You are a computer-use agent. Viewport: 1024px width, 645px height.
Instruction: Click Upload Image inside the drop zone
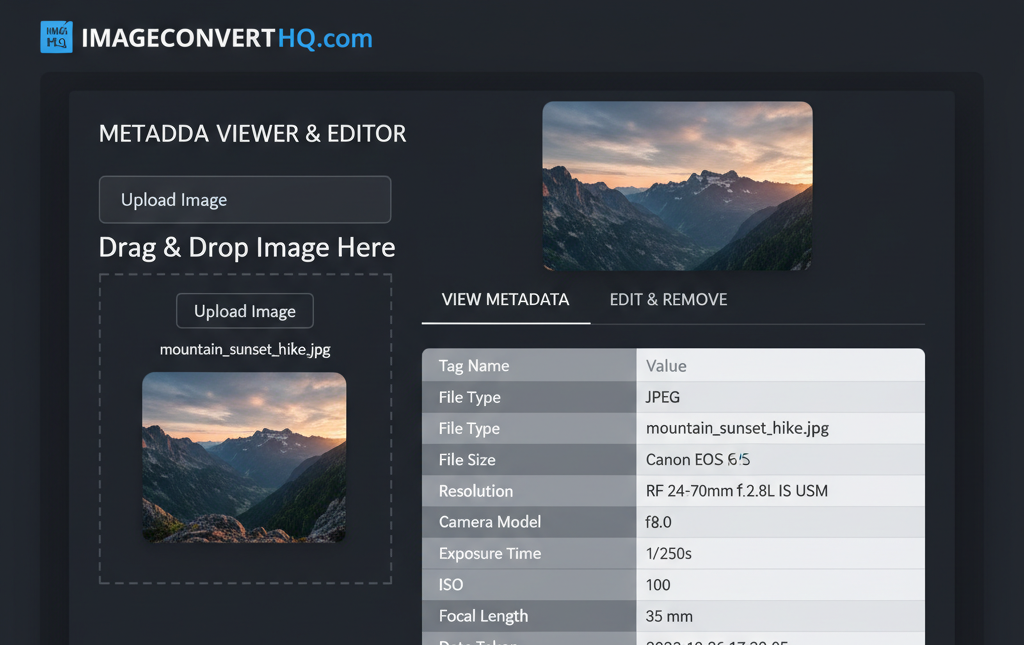[x=244, y=310]
